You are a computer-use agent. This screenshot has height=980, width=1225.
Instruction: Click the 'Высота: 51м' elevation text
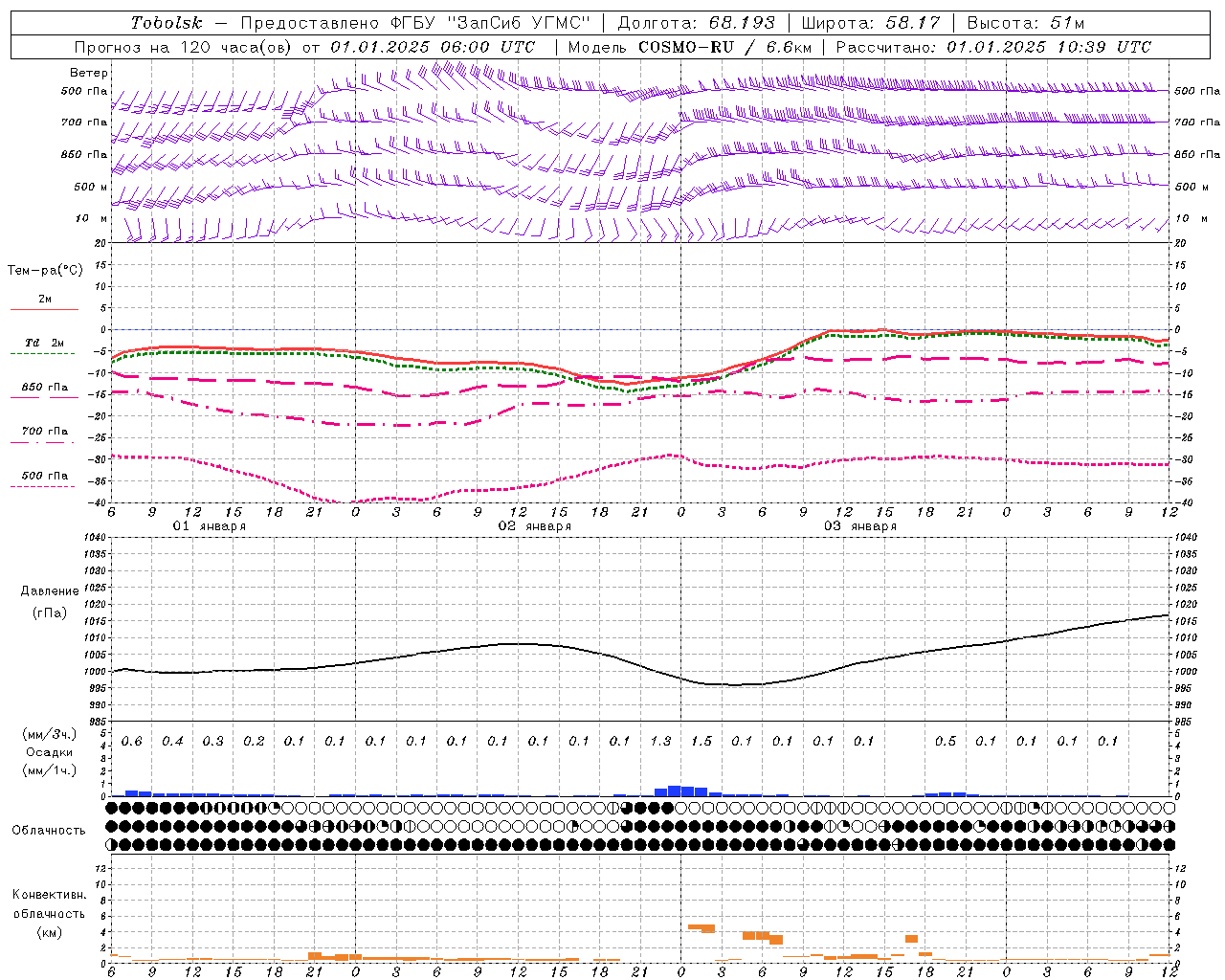click(x=1026, y=23)
